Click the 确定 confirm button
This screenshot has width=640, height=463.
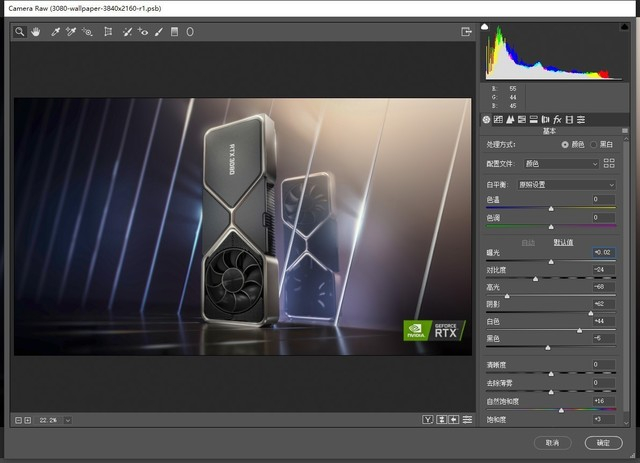click(x=602, y=442)
